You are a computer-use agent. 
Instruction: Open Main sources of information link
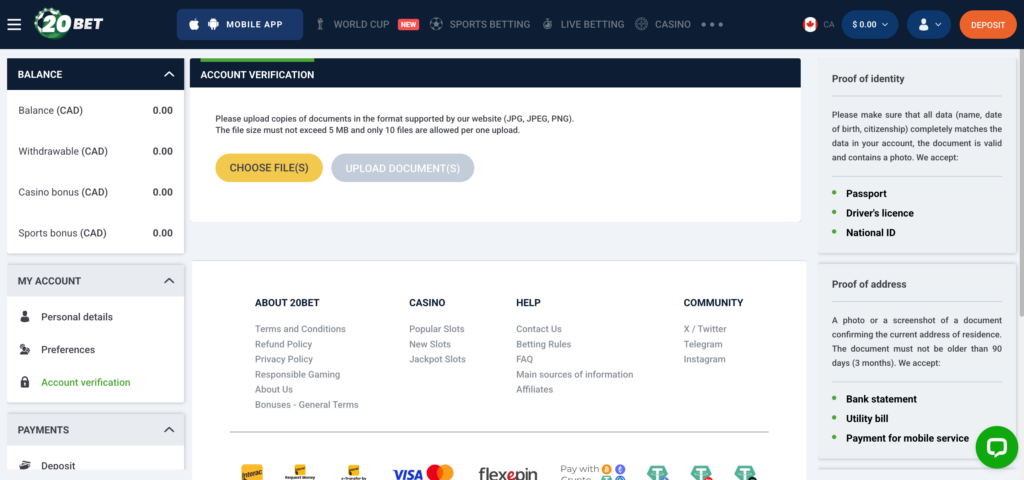point(575,374)
